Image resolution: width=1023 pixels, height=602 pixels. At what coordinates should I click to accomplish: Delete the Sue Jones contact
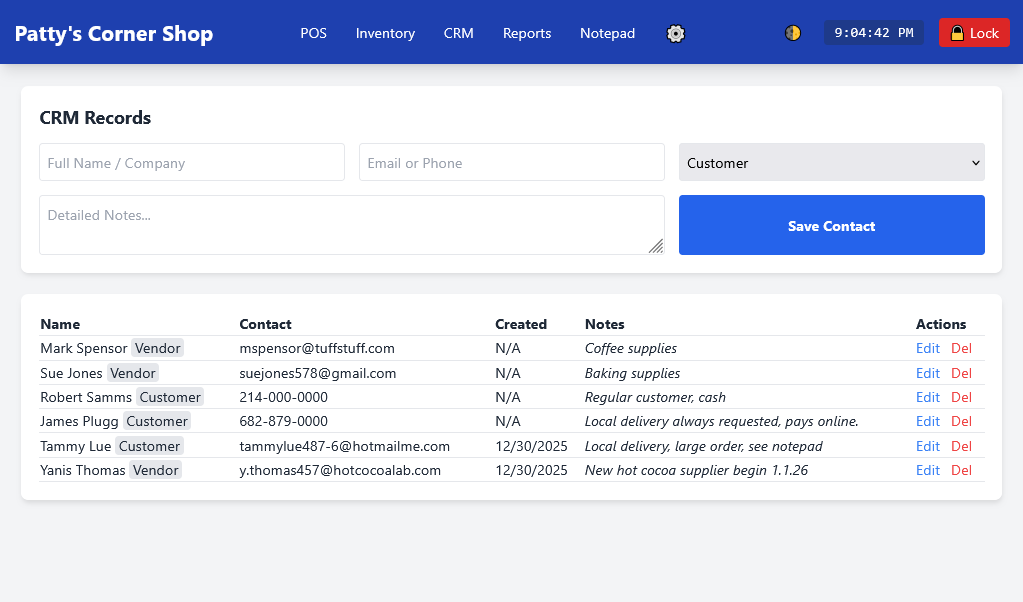click(x=961, y=373)
